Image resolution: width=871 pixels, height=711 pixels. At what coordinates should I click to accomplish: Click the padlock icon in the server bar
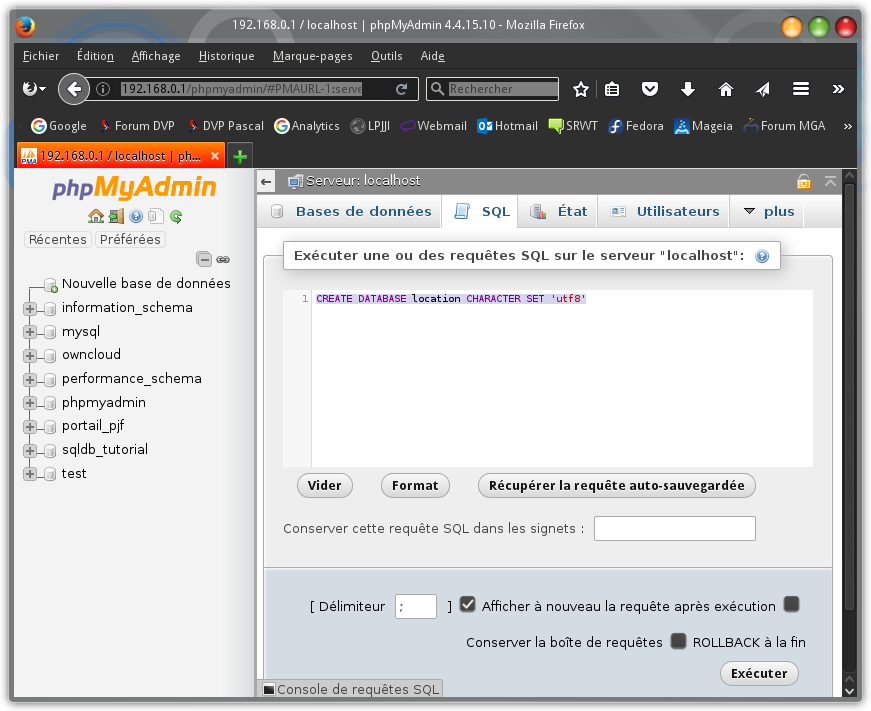pos(803,181)
